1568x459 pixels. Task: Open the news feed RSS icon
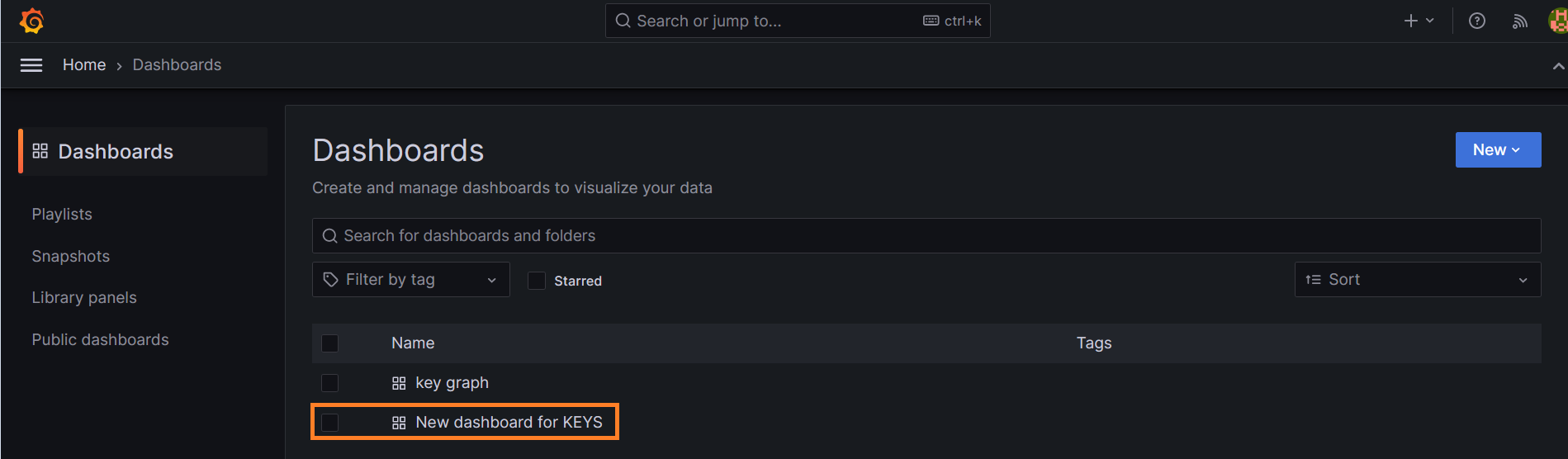1519,21
